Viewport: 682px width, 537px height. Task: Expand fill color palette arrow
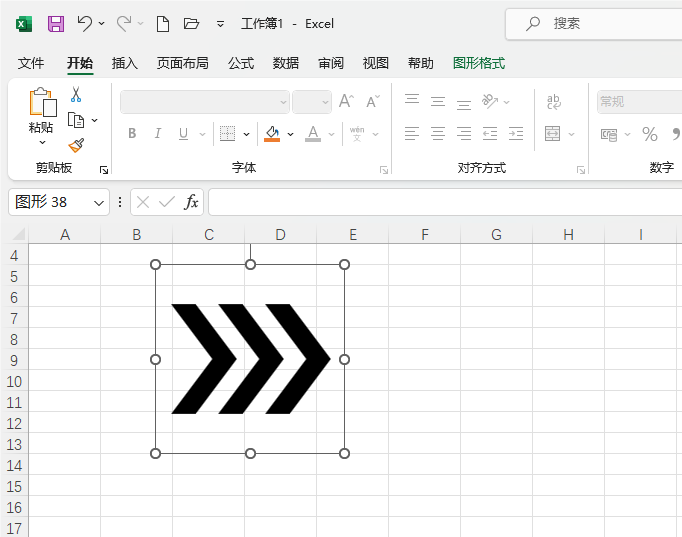coord(291,134)
